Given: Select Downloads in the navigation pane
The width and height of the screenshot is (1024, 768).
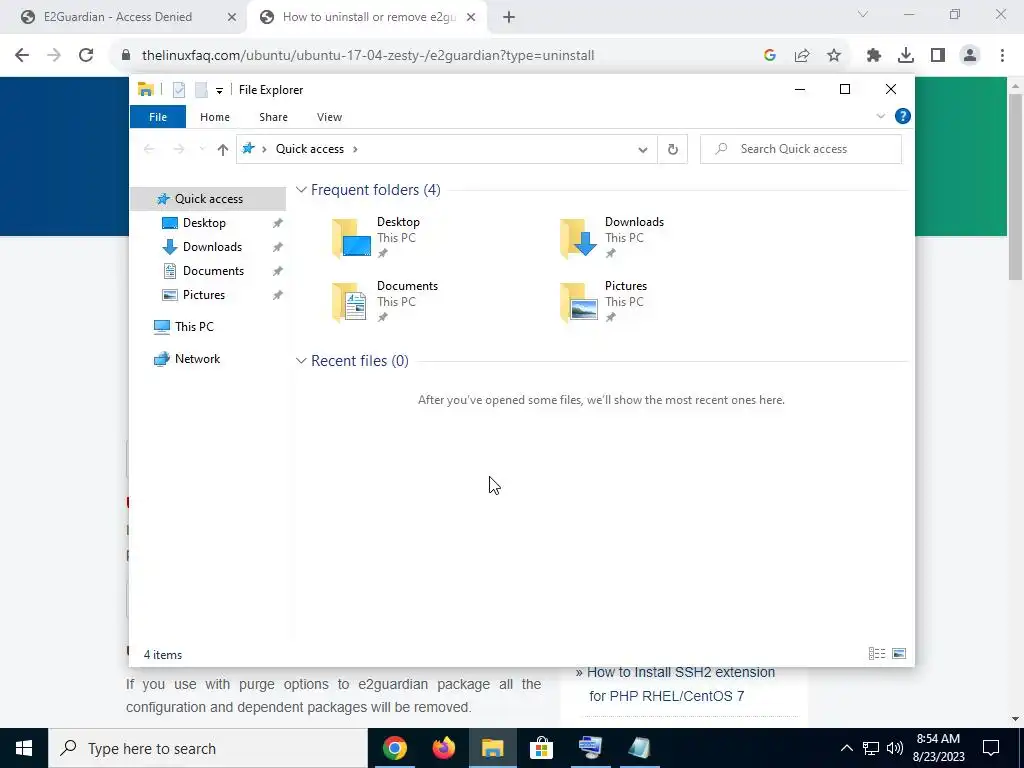Looking at the screenshot, I should tap(212, 247).
